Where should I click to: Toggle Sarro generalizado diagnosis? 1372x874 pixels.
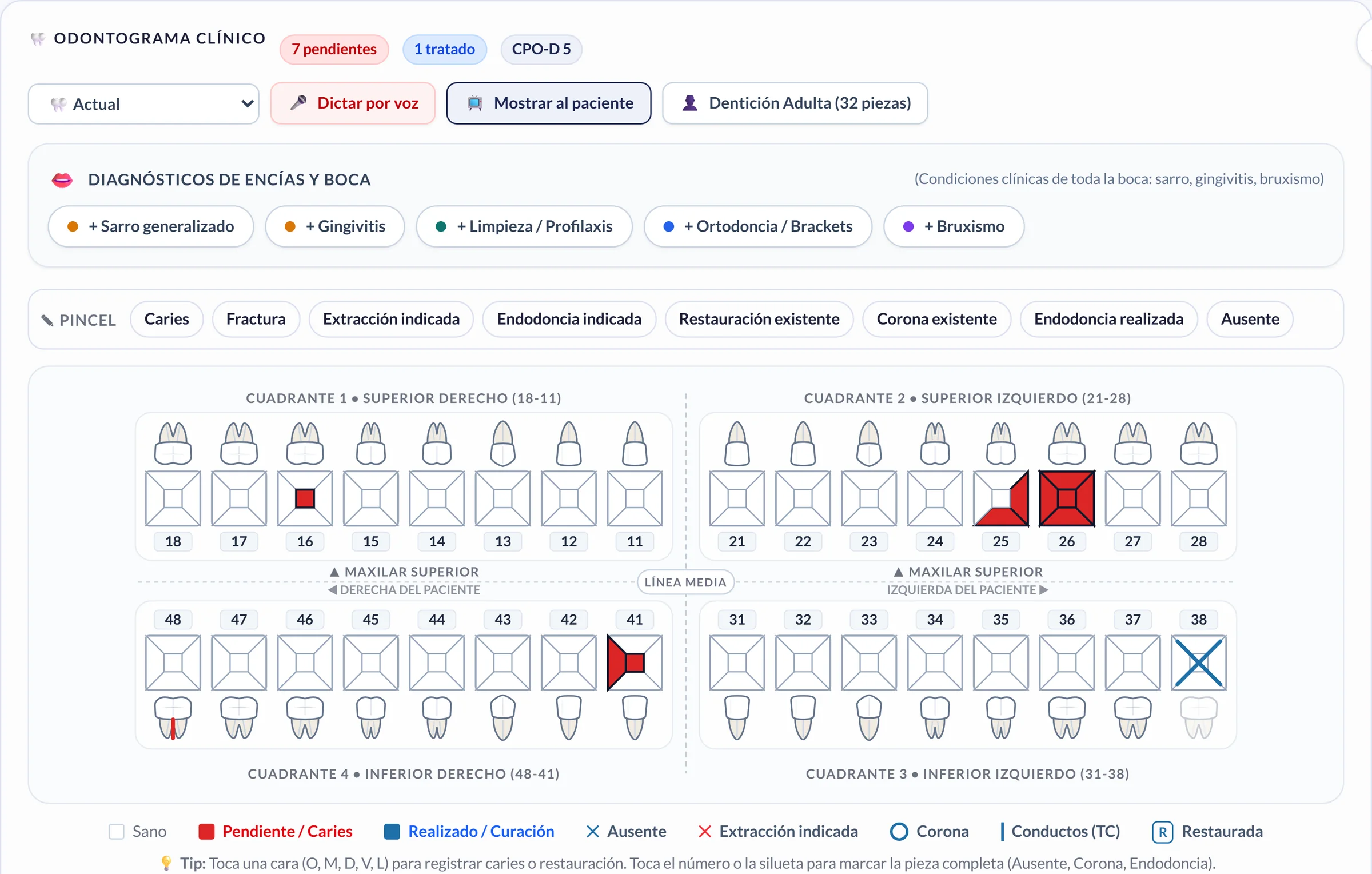point(151,226)
